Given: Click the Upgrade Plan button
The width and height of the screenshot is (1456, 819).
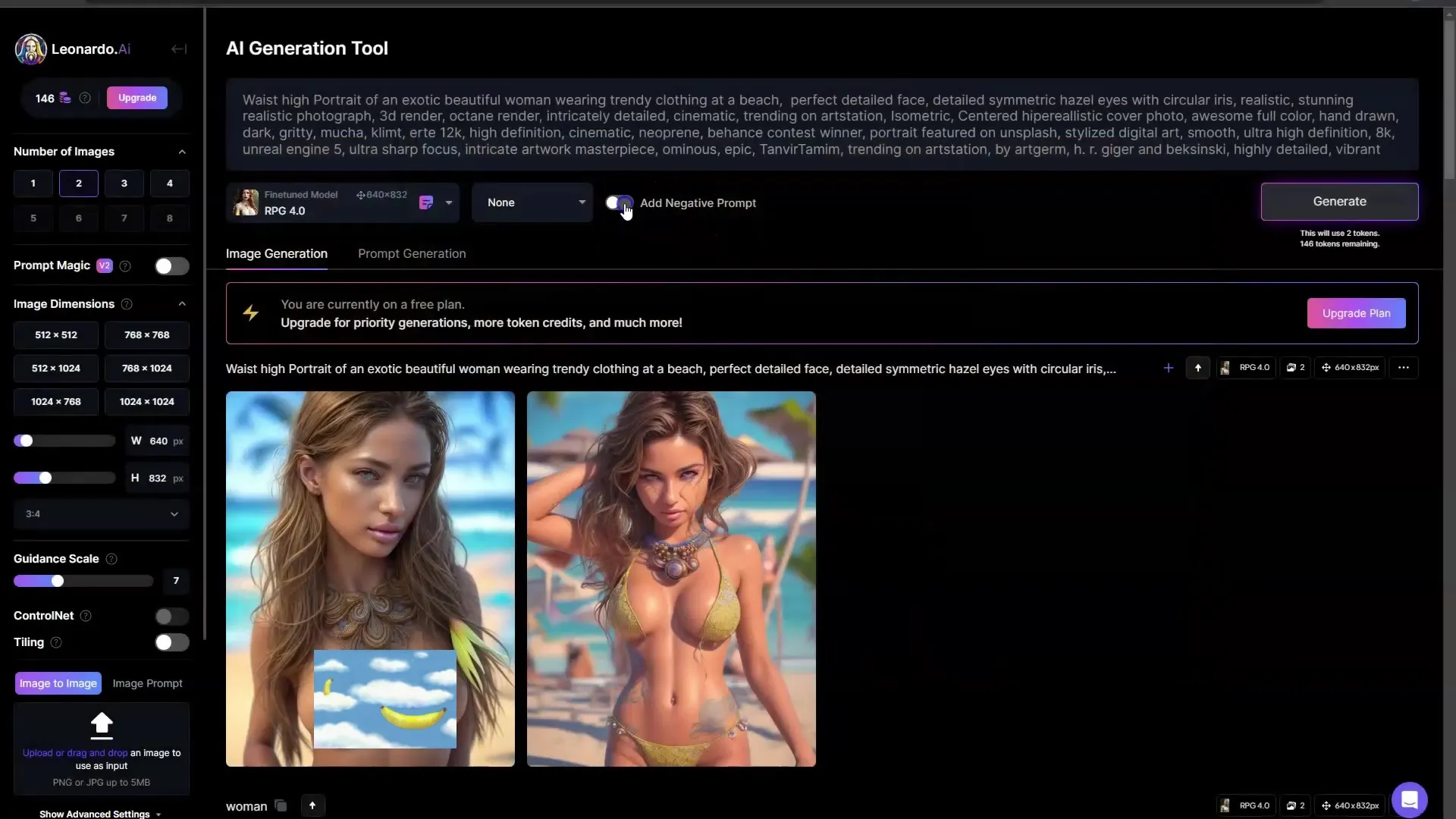Looking at the screenshot, I should (1356, 313).
